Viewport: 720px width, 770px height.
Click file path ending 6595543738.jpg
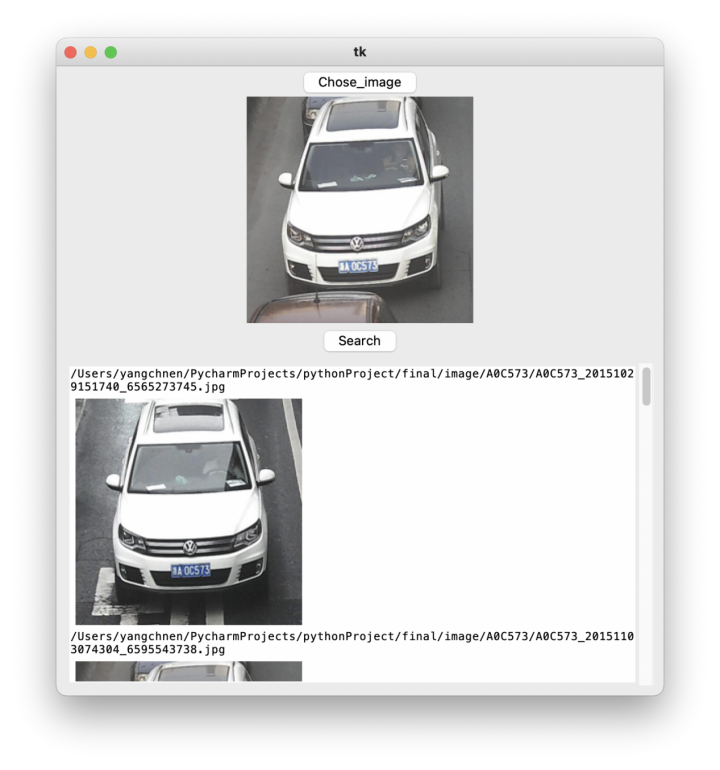tap(352, 643)
